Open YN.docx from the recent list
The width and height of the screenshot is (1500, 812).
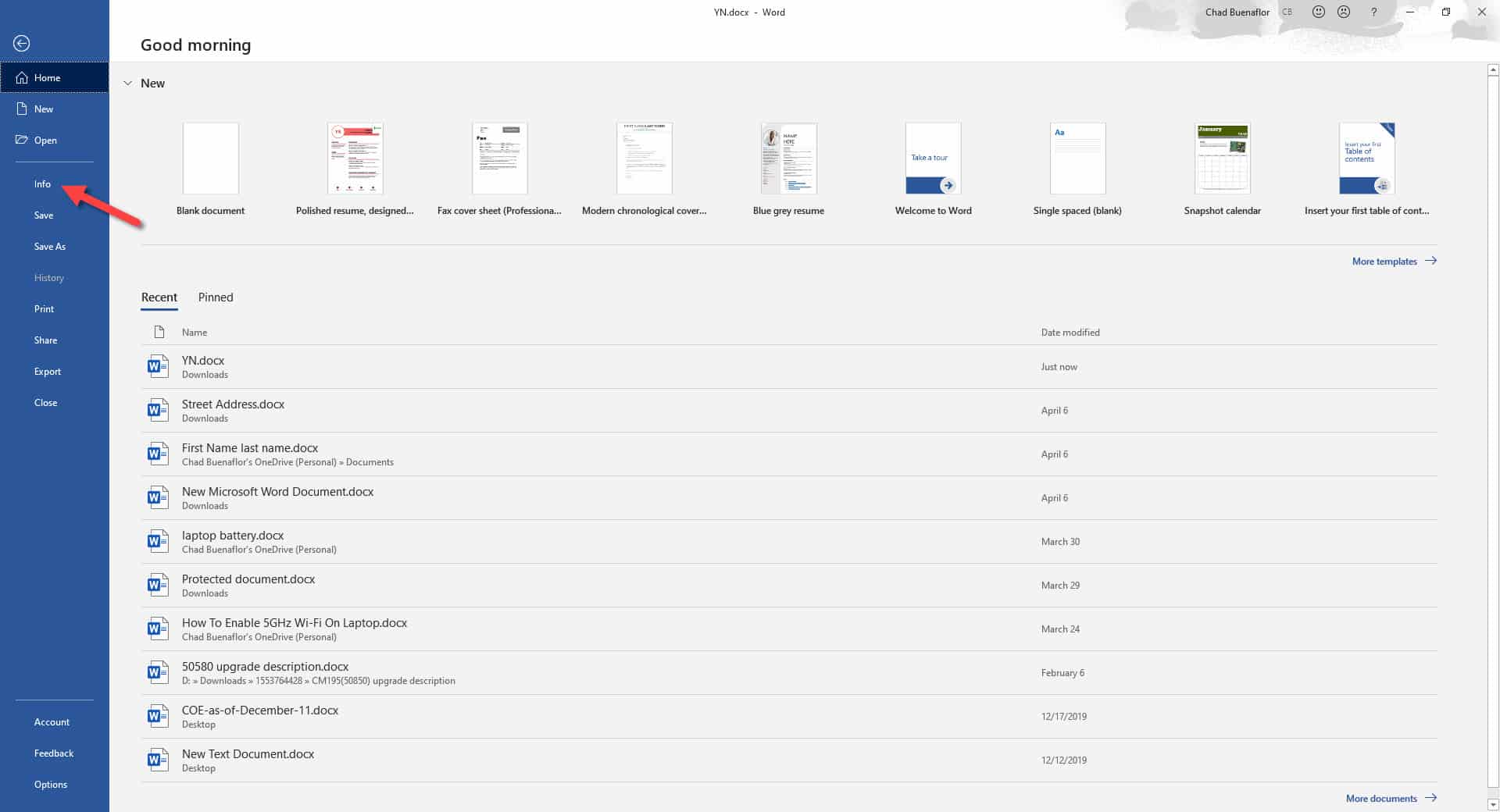pyautogui.click(x=789, y=366)
